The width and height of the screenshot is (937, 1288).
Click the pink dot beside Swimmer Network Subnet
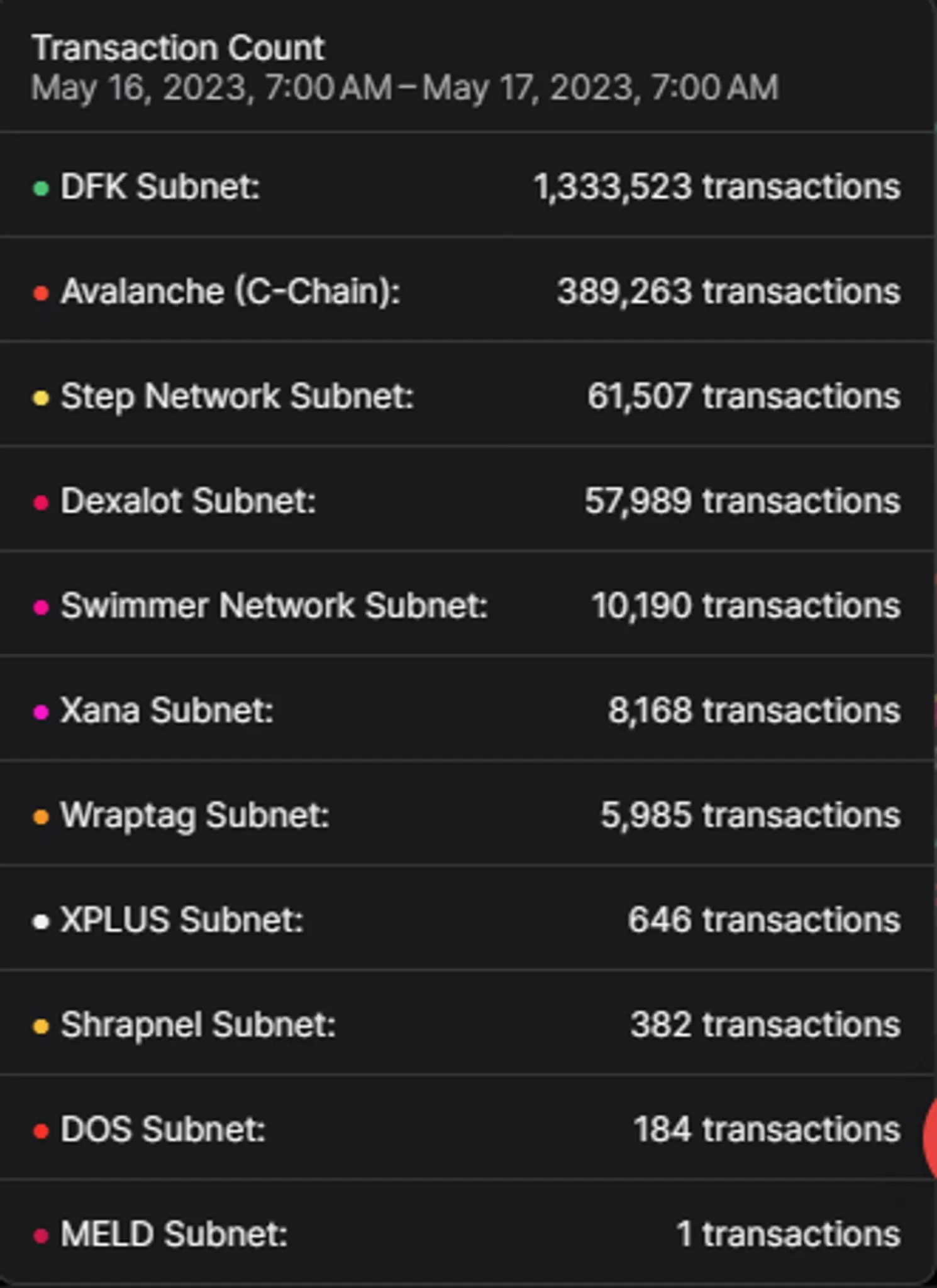click(x=41, y=607)
